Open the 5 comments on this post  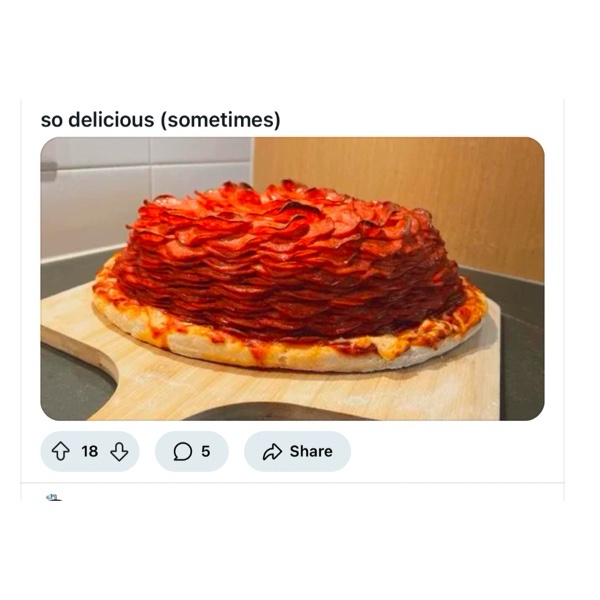[x=192, y=452]
